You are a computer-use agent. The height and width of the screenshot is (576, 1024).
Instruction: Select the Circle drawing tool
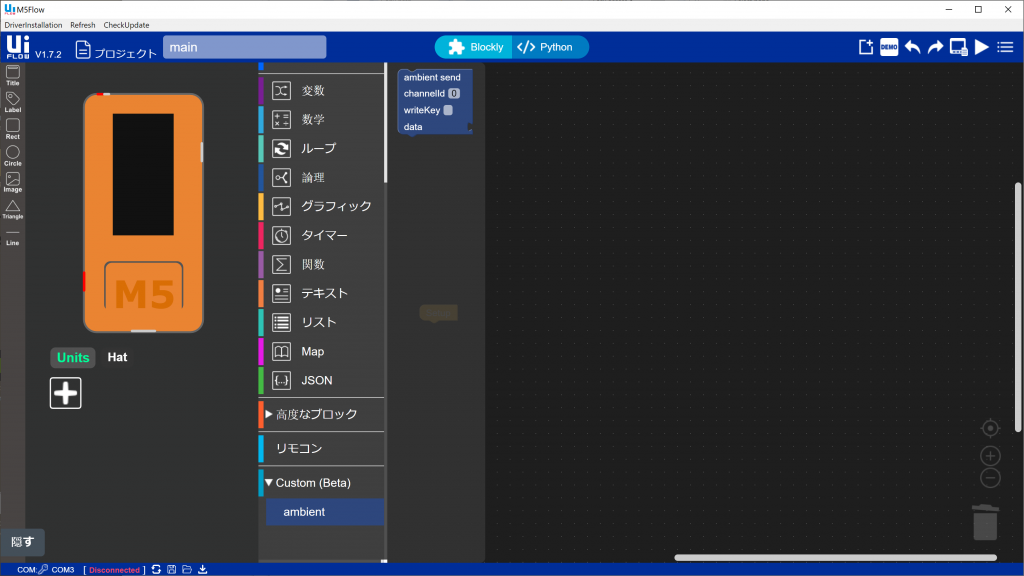12,152
